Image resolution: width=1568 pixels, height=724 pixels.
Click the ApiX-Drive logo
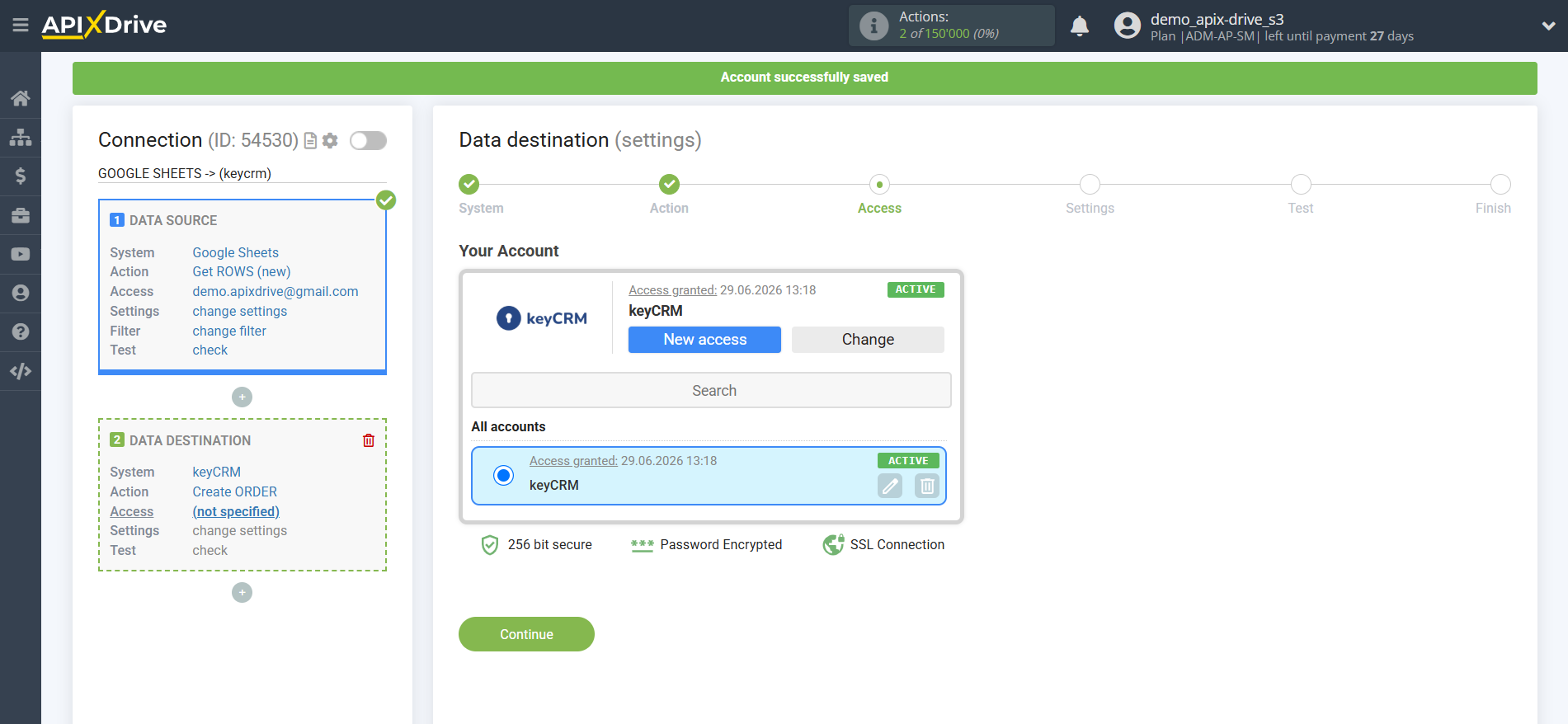pos(104,25)
